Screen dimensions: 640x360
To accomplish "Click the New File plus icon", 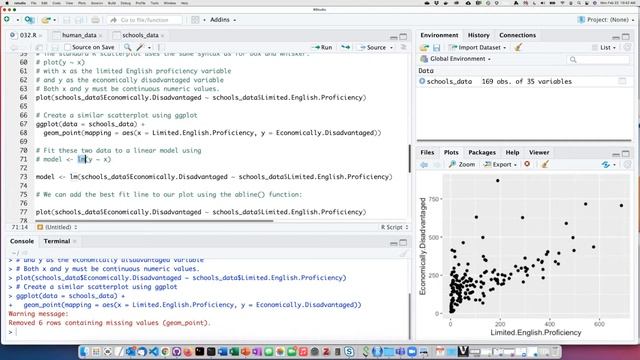I will click(x=7, y=20).
